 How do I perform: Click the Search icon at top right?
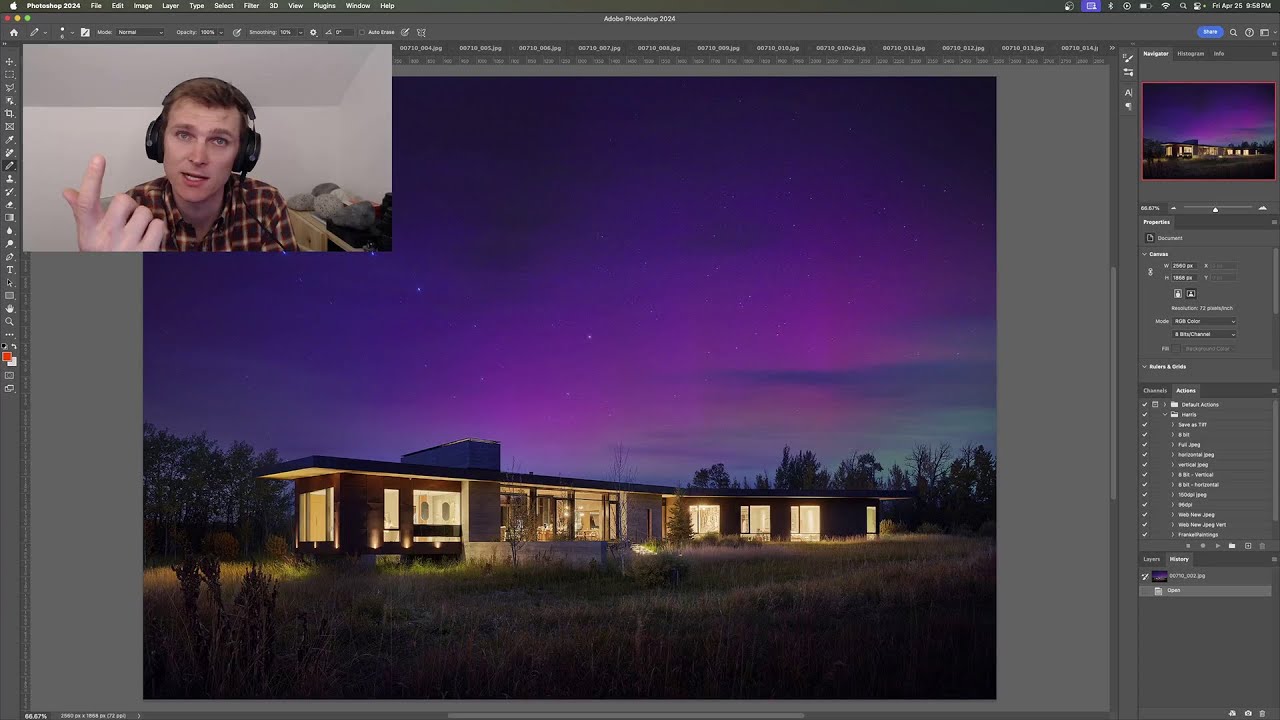pyautogui.click(x=1233, y=32)
